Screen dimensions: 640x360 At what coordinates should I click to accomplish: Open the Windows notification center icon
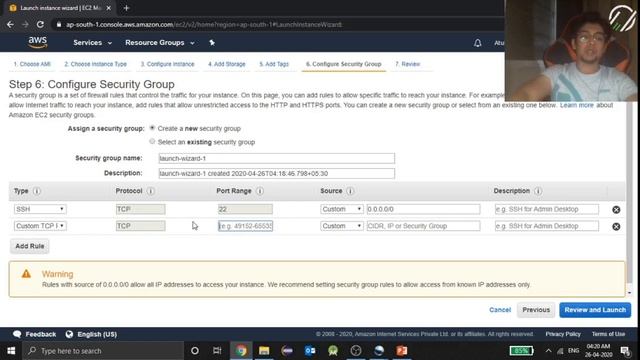pos(625,351)
